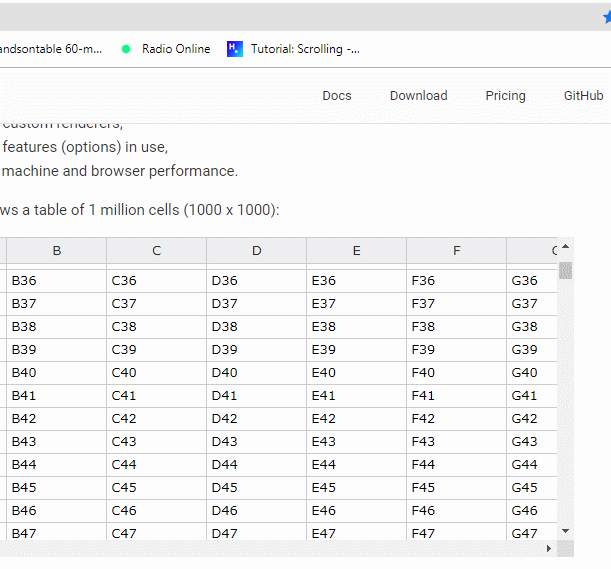Select cell E45
This screenshot has height=569, width=611.
(x=357, y=488)
